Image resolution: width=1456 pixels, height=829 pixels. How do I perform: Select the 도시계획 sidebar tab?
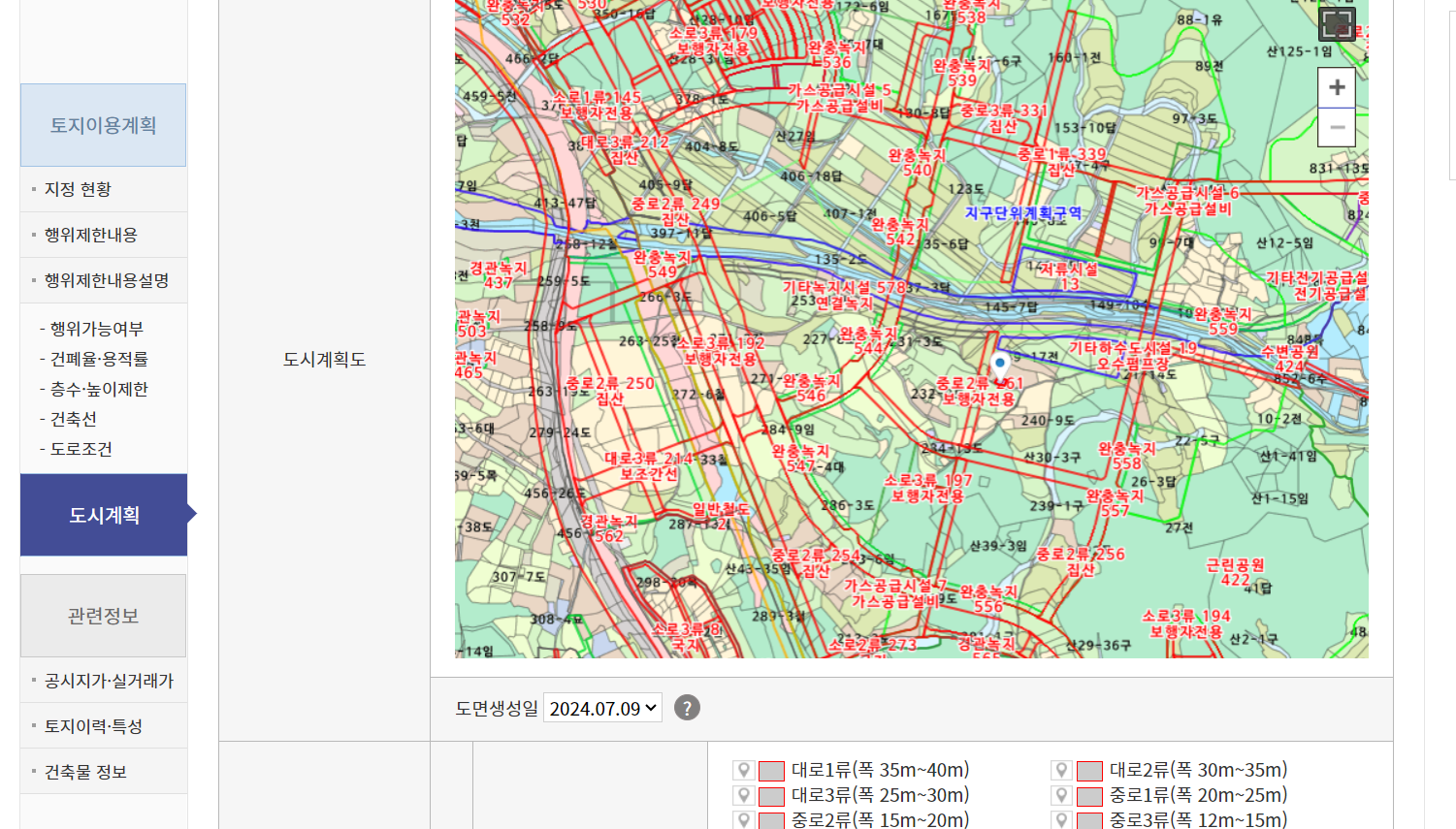point(104,515)
